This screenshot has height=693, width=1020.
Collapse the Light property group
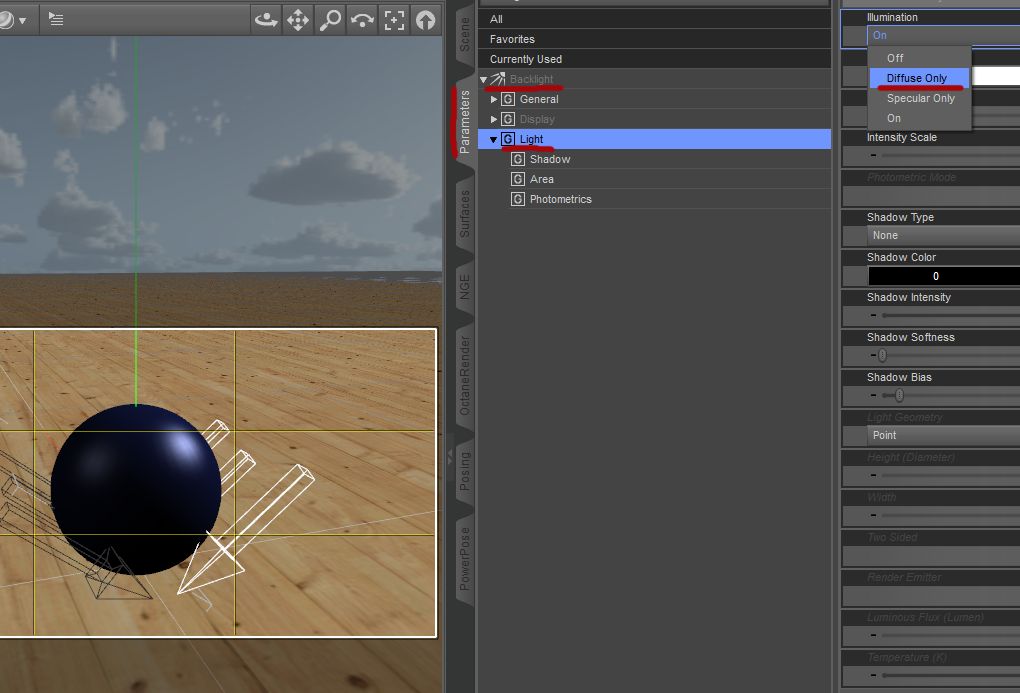494,139
